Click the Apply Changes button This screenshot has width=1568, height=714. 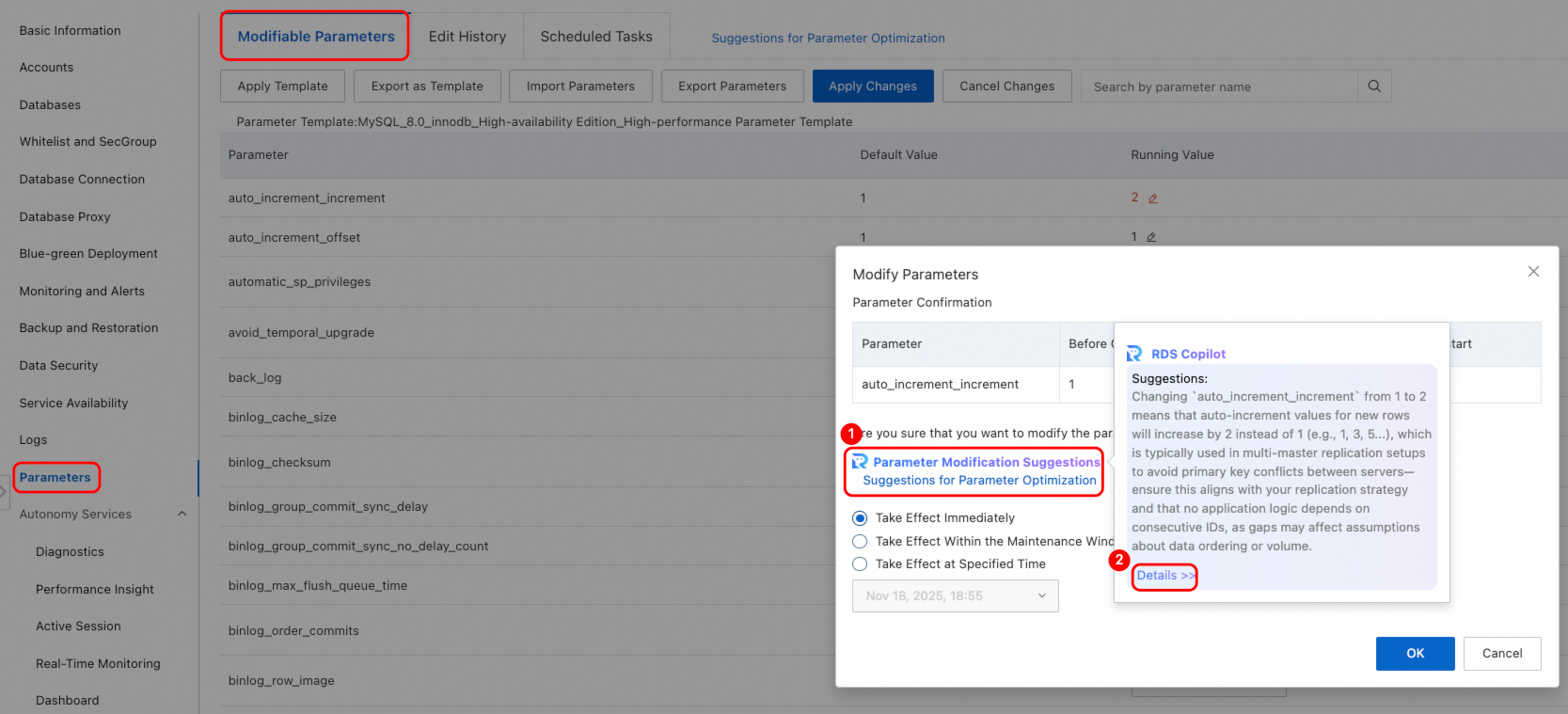point(872,87)
